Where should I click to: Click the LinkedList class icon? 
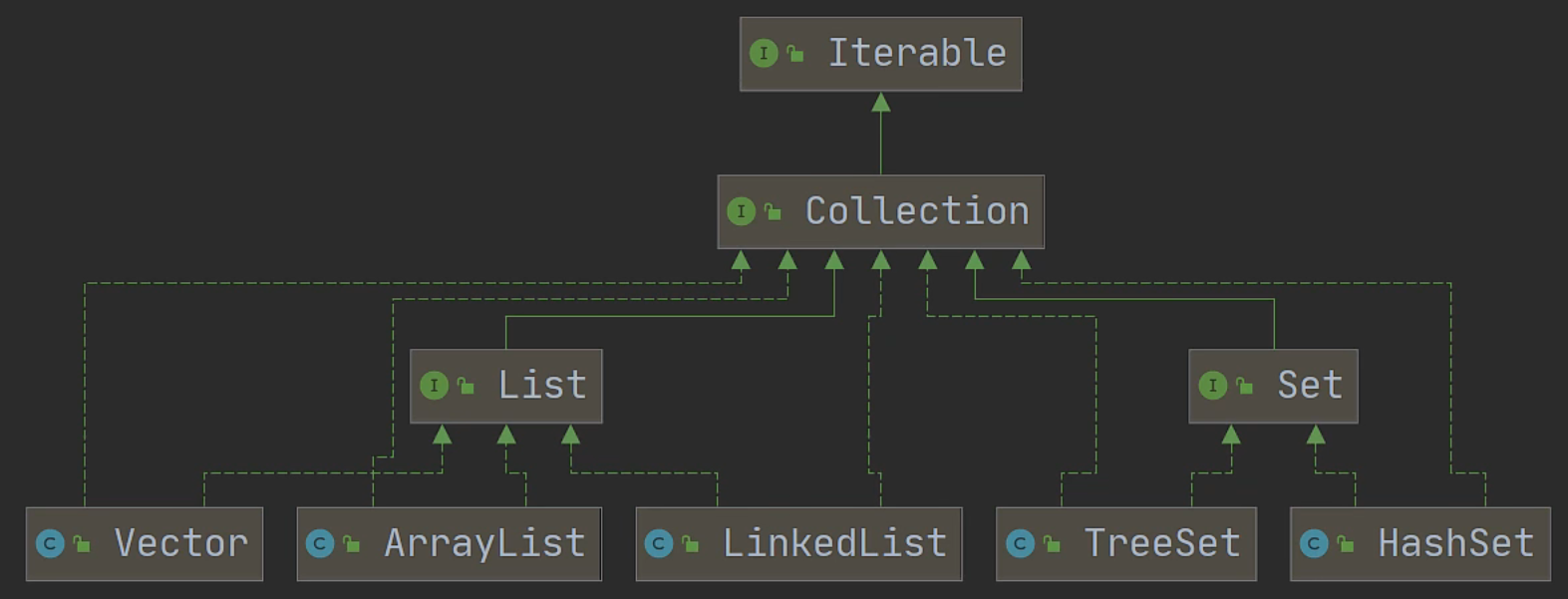(x=659, y=544)
